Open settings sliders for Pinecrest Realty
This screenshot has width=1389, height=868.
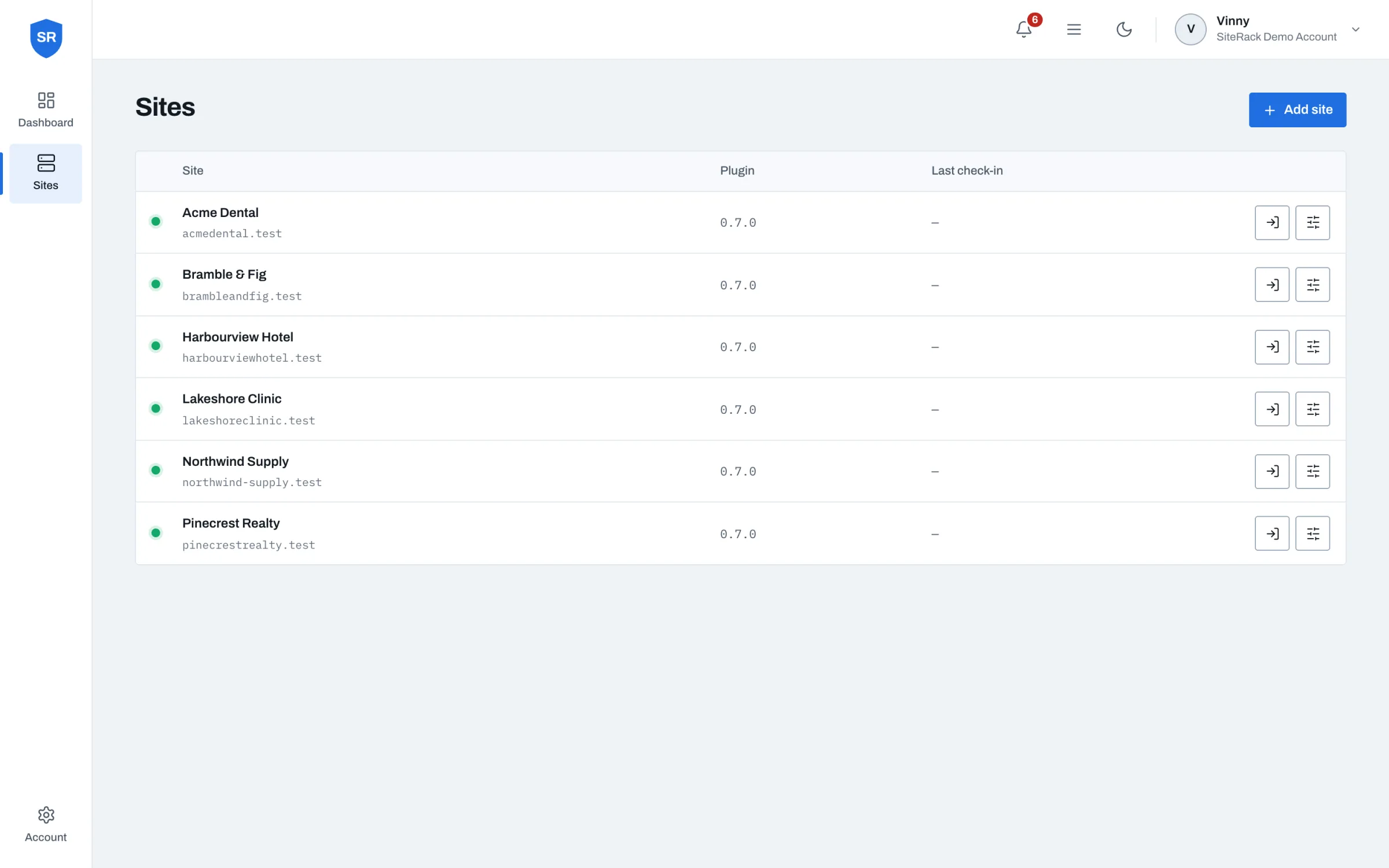(1312, 534)
